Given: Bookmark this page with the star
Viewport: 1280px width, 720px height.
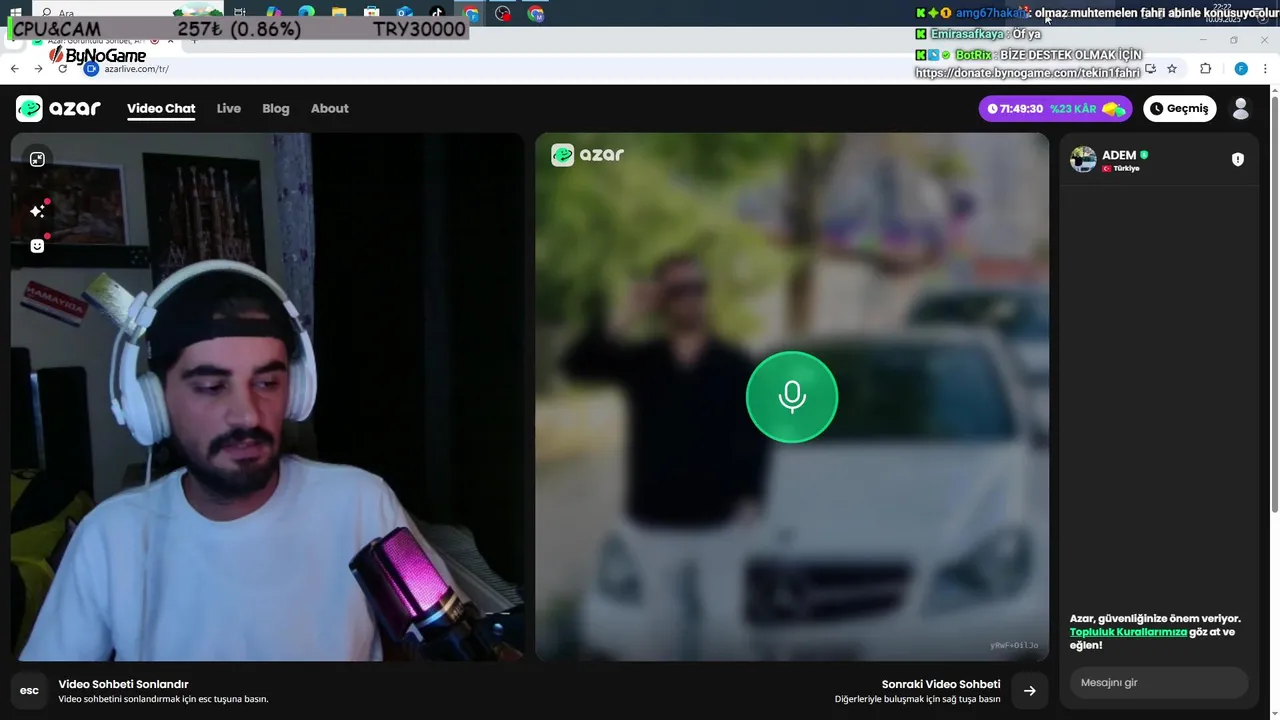Looking at the screenshot, I should (1172, 69).
